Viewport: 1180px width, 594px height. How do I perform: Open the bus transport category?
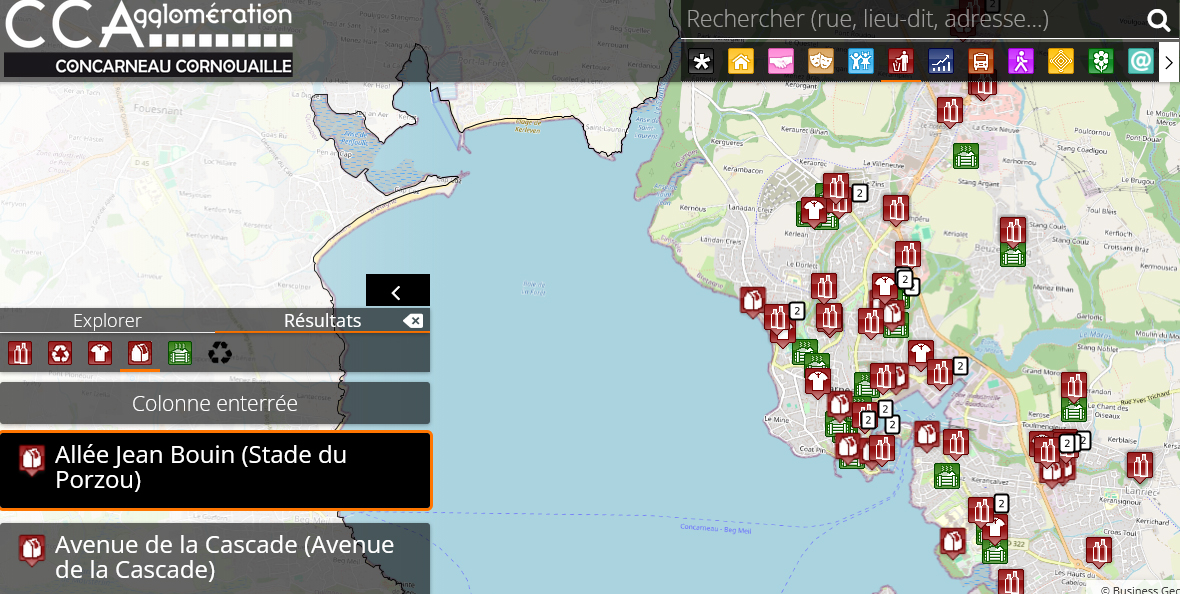click(x=981, y=62)
